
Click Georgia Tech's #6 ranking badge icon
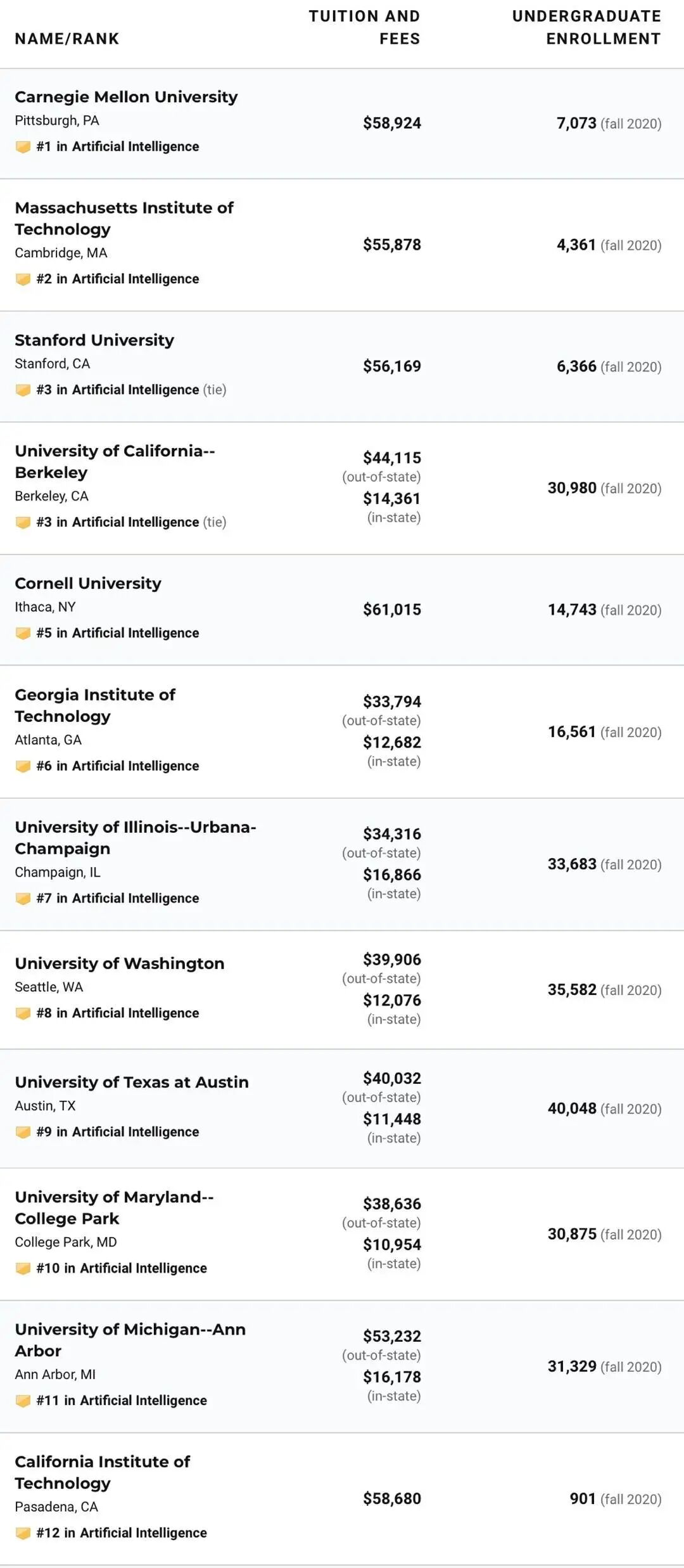pos(23,766)
